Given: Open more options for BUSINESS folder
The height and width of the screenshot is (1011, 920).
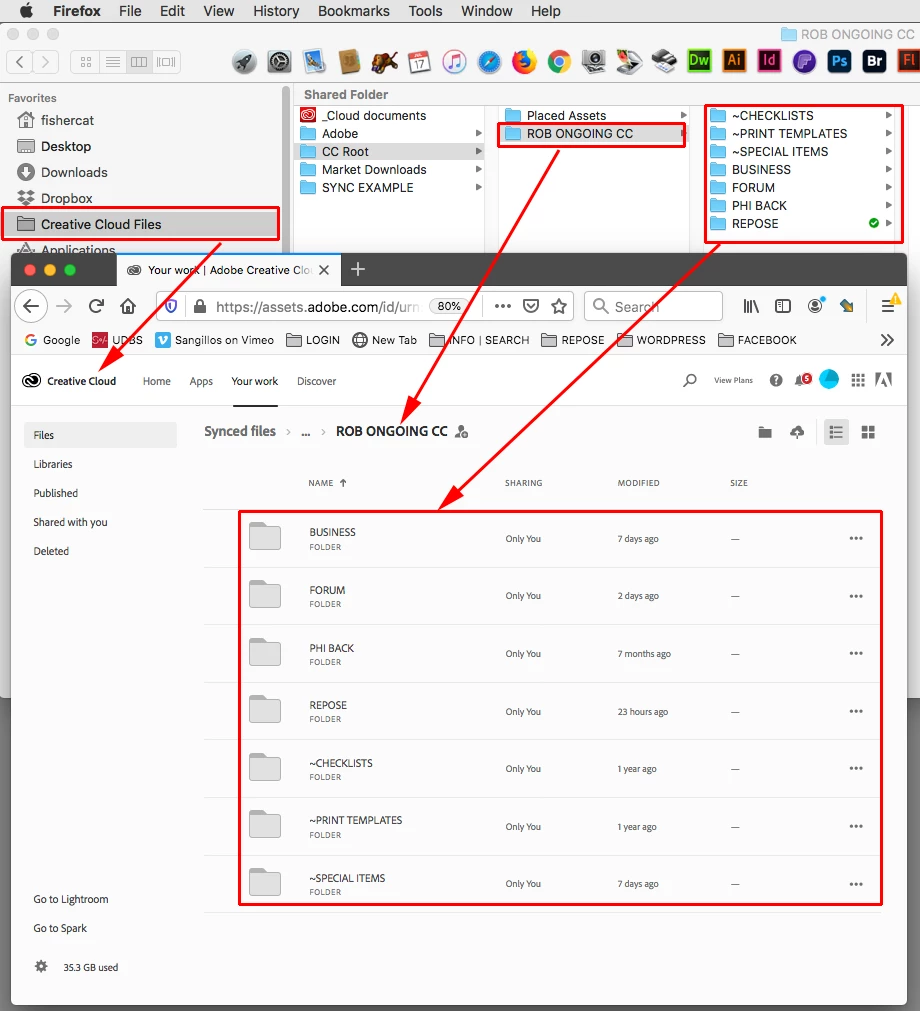Looking at the screenshot, I should (x=856, y=538).
